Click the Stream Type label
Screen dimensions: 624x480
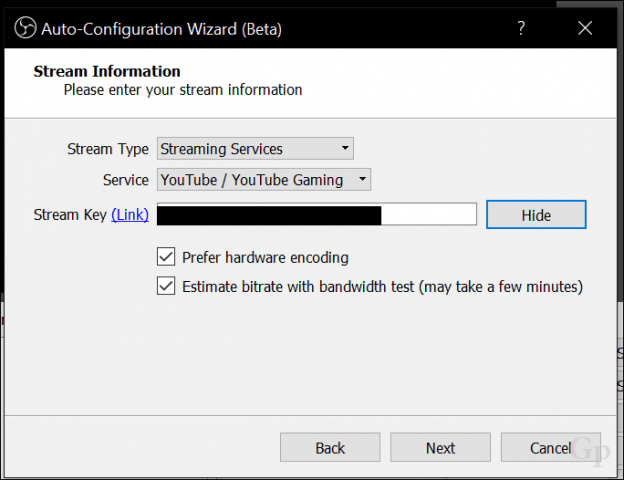[108, 149]
